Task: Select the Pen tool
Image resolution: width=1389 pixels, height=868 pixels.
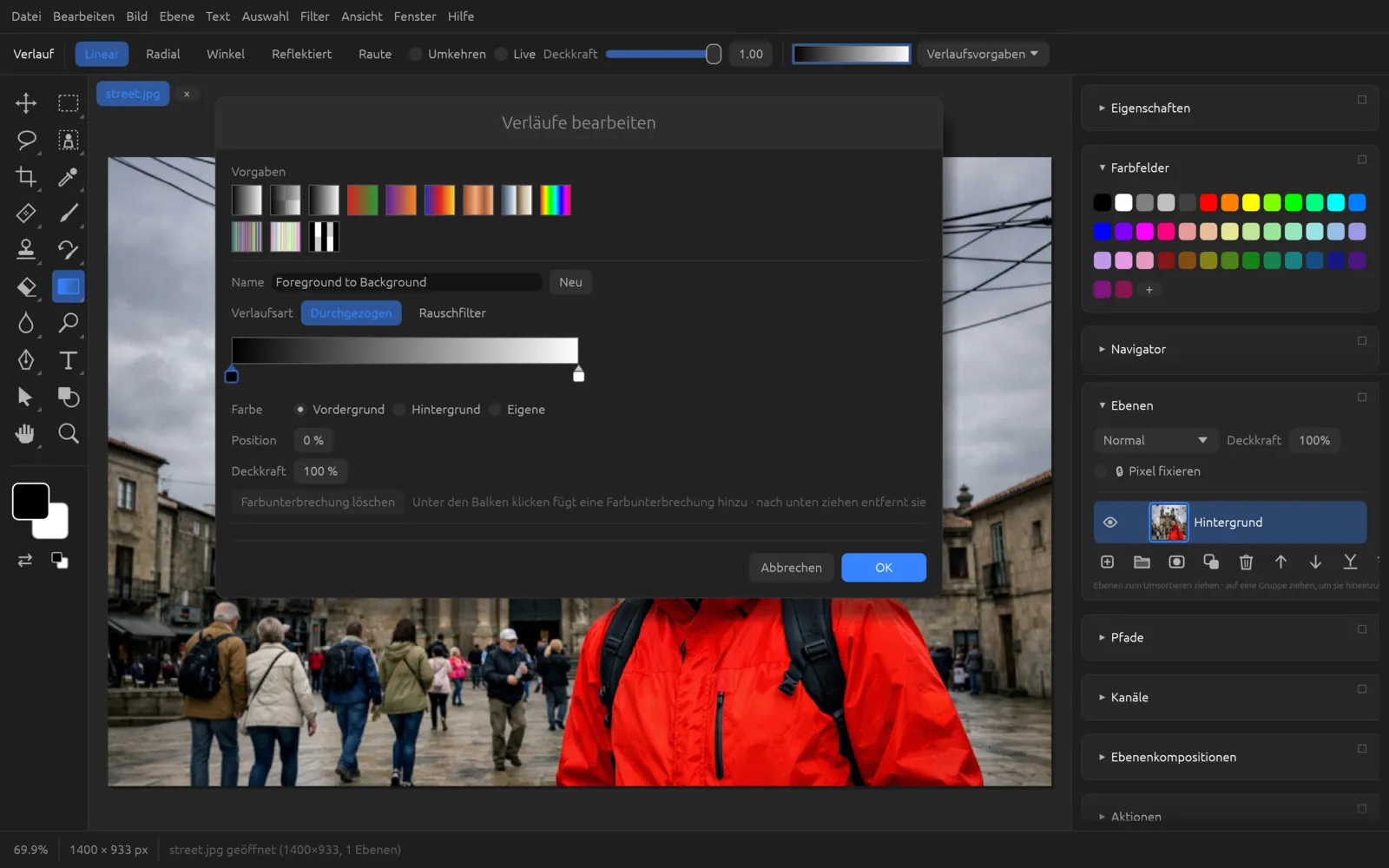Action: pos(26,360)
